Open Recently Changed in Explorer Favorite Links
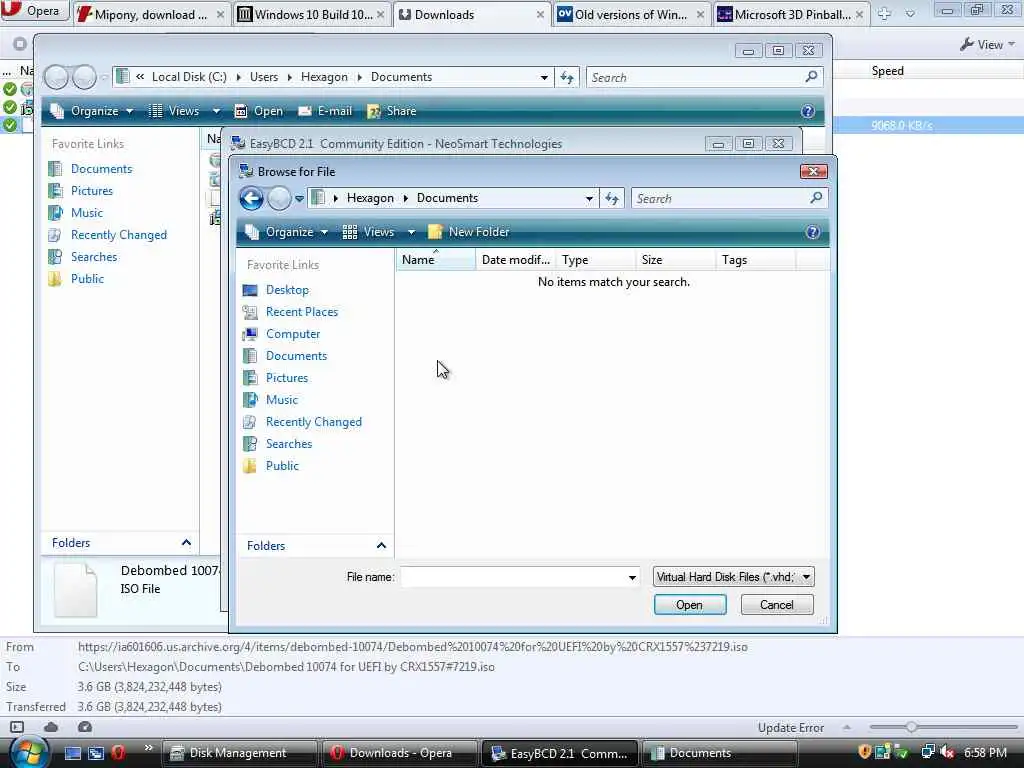This screenshot has height=768, width=1024. click(x=119, y=234)
